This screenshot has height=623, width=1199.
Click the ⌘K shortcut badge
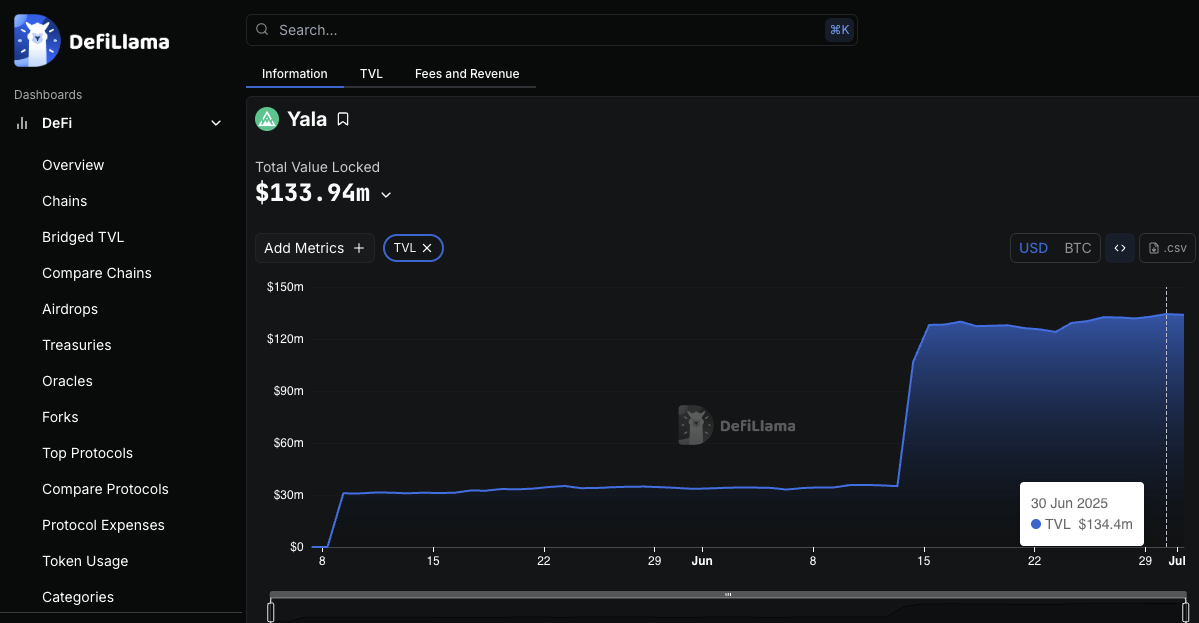[x=840, y=30]
